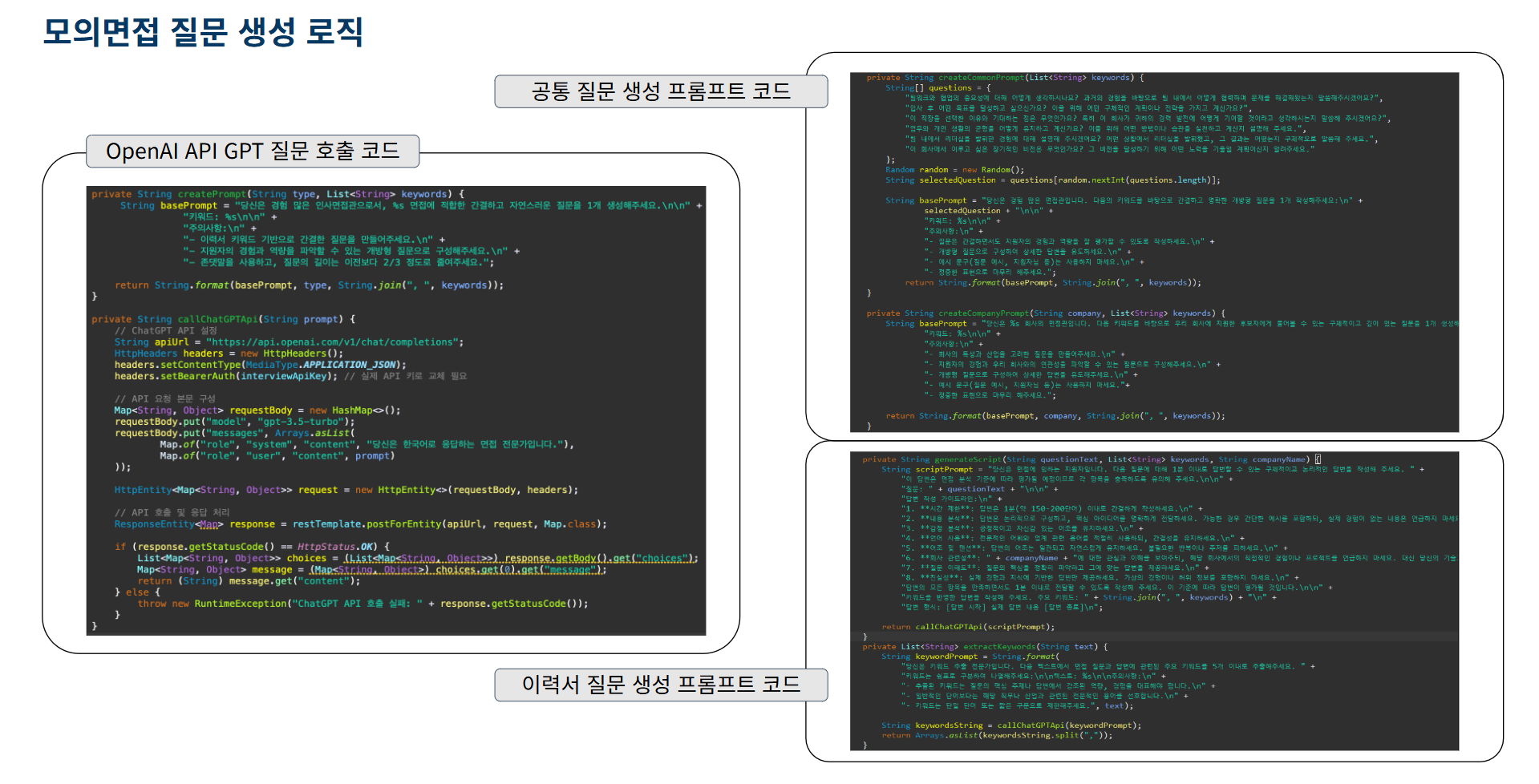Click the '// ChatGPT API 설정' comment
Viewport: 1539px width, 784px height.
166,330
